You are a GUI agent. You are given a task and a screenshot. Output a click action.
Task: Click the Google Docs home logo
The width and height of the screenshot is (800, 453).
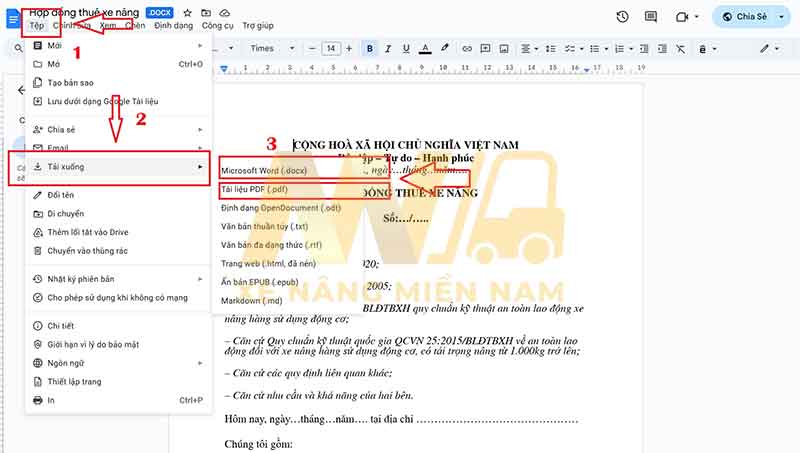(x=13, y=17)
